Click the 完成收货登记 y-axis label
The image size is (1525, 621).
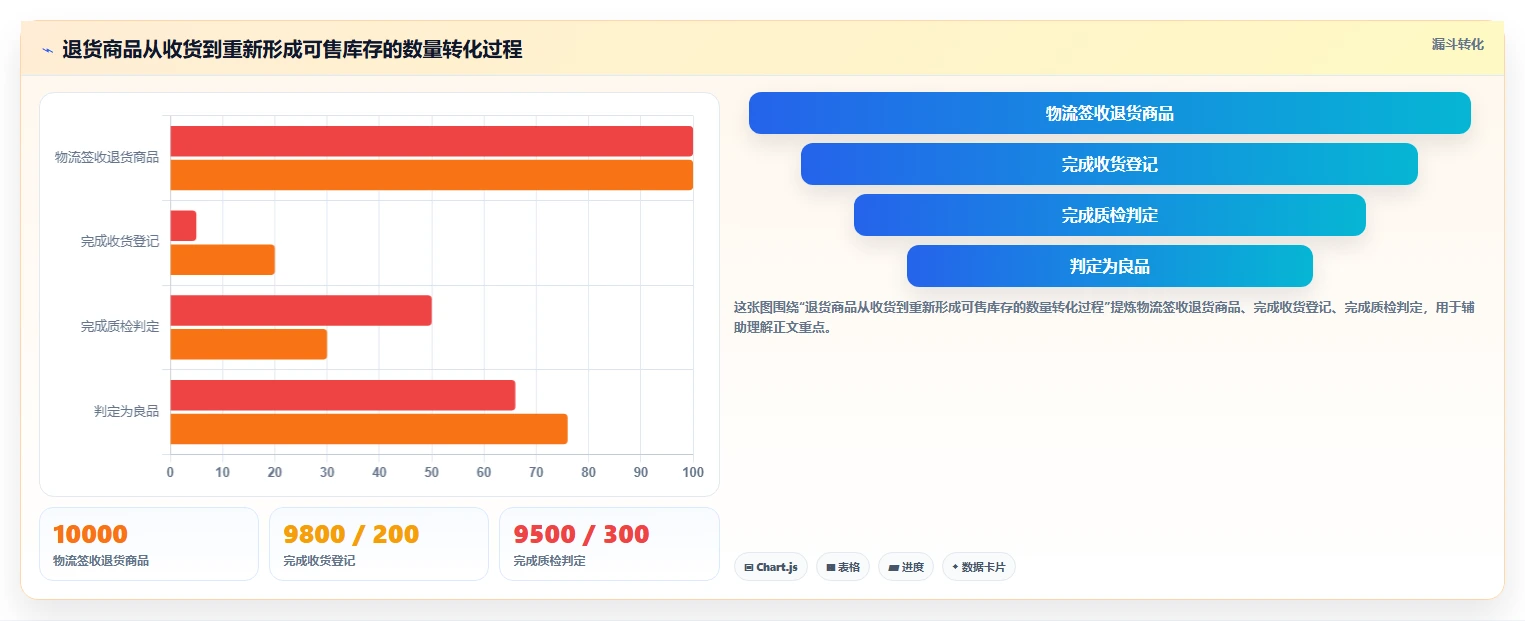(119, 242)
